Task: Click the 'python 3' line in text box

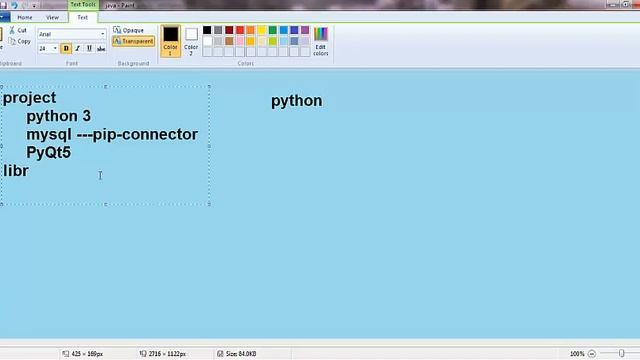Action: click(59, 116)
